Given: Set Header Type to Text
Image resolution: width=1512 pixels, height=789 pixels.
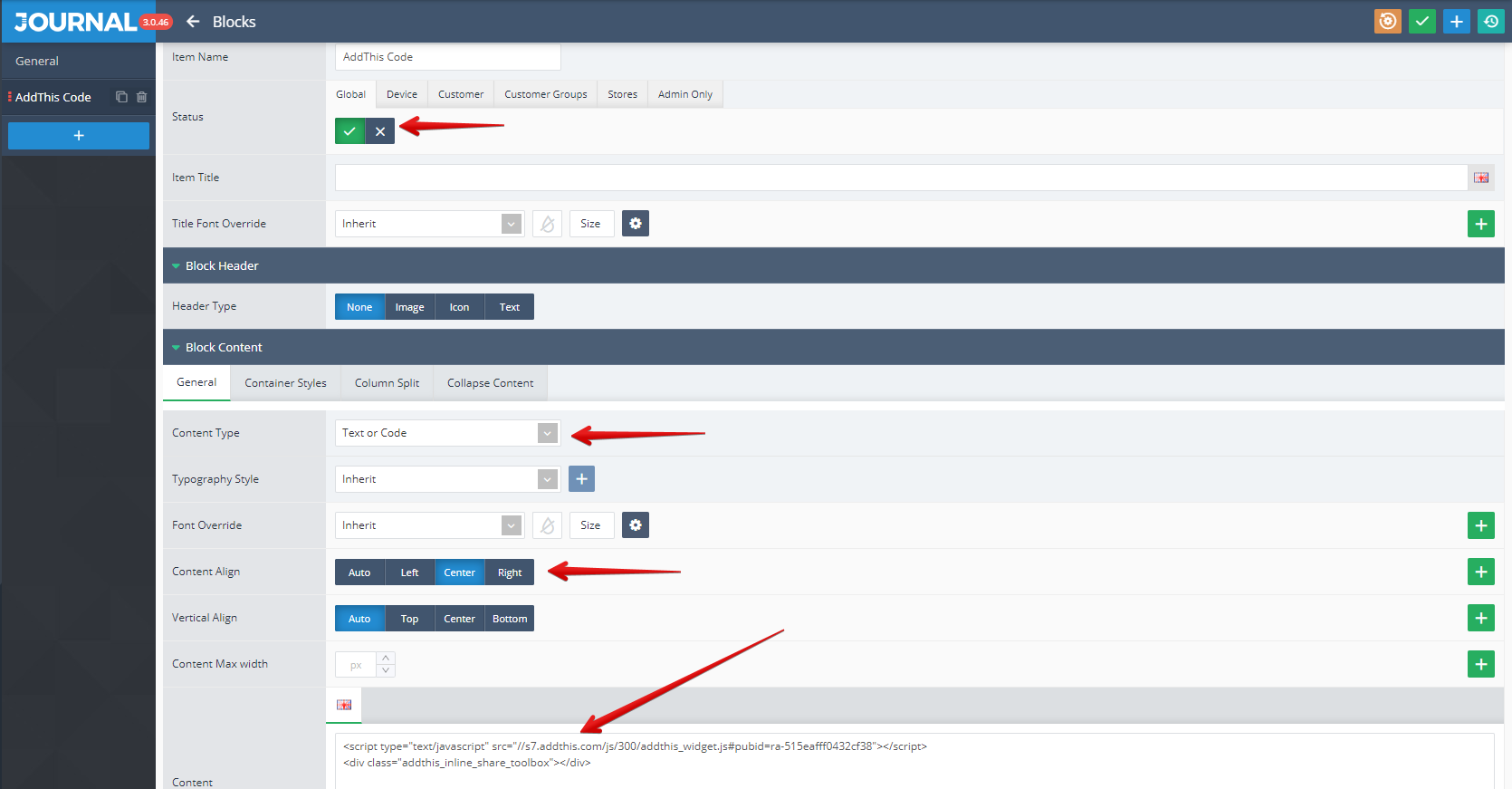Looking at the screenshot, I should click(510, 307).
